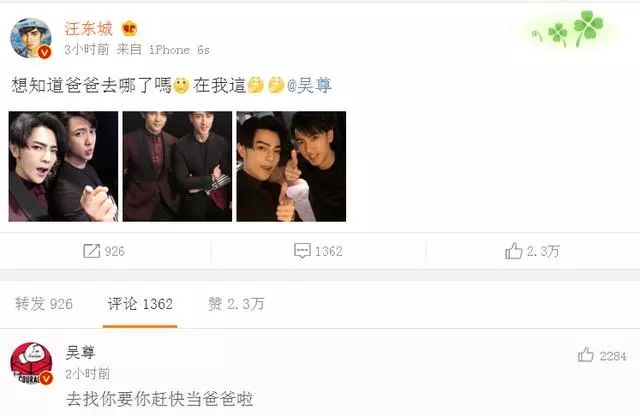Like 吴尊's comment using the thumbs-up icon

coord(586,355)
